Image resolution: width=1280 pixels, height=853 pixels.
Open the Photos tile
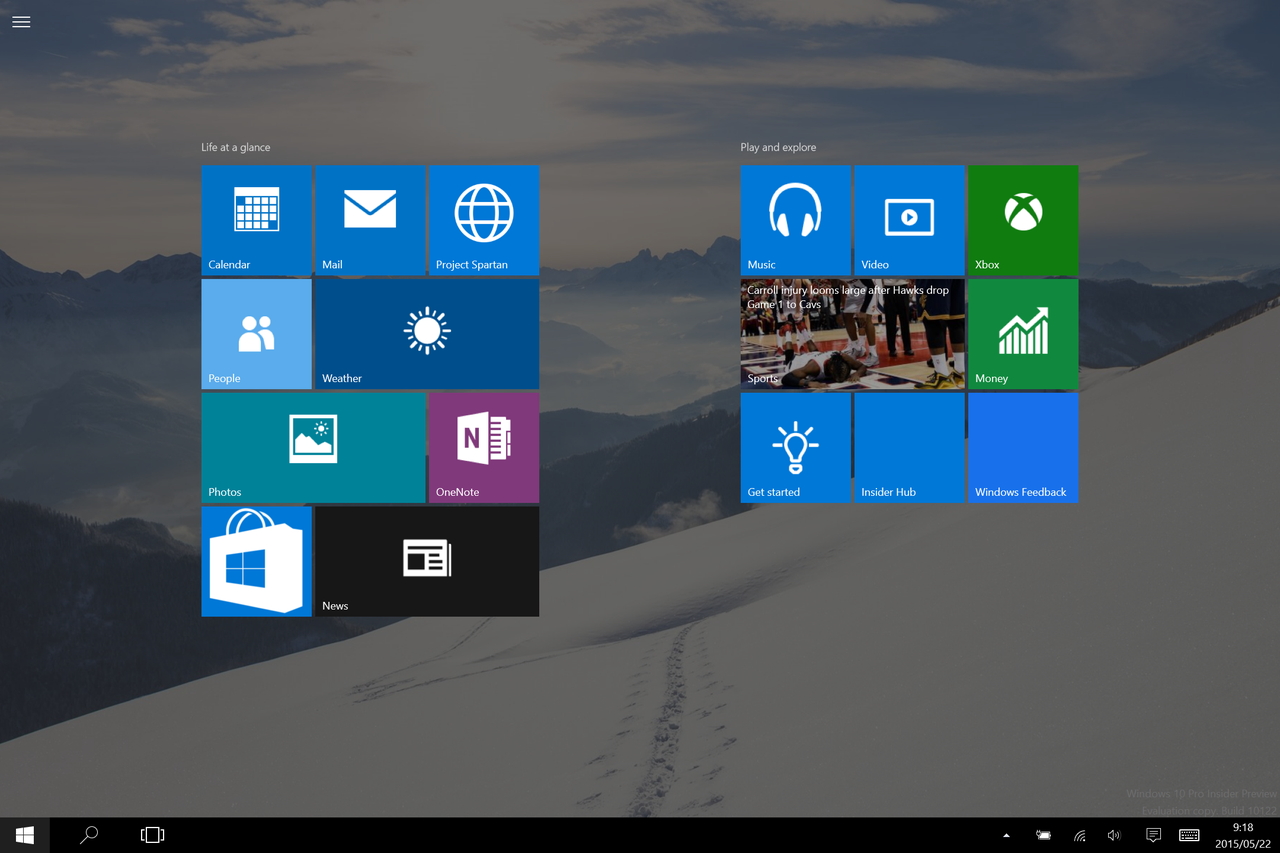pyautogui.click(x=313, y=448)
